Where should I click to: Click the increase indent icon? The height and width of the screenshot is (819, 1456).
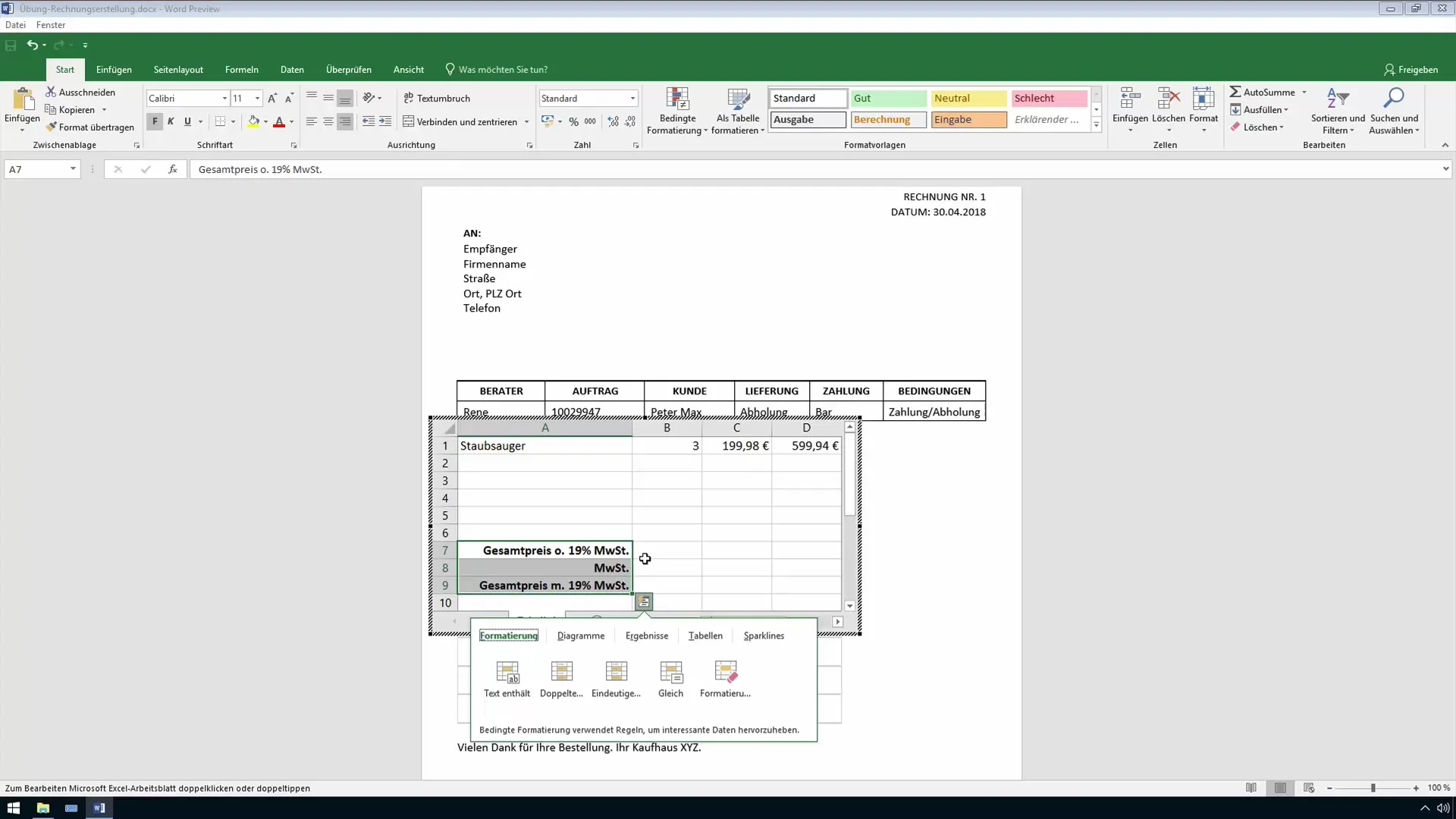[x=385, y=121]
